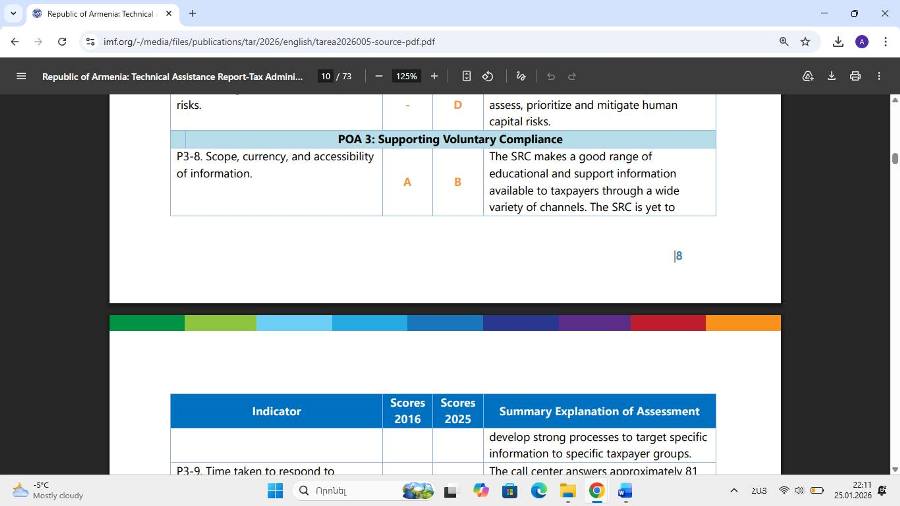Print the PDF document
Screen dimensions: 900x506
(855, 76)
